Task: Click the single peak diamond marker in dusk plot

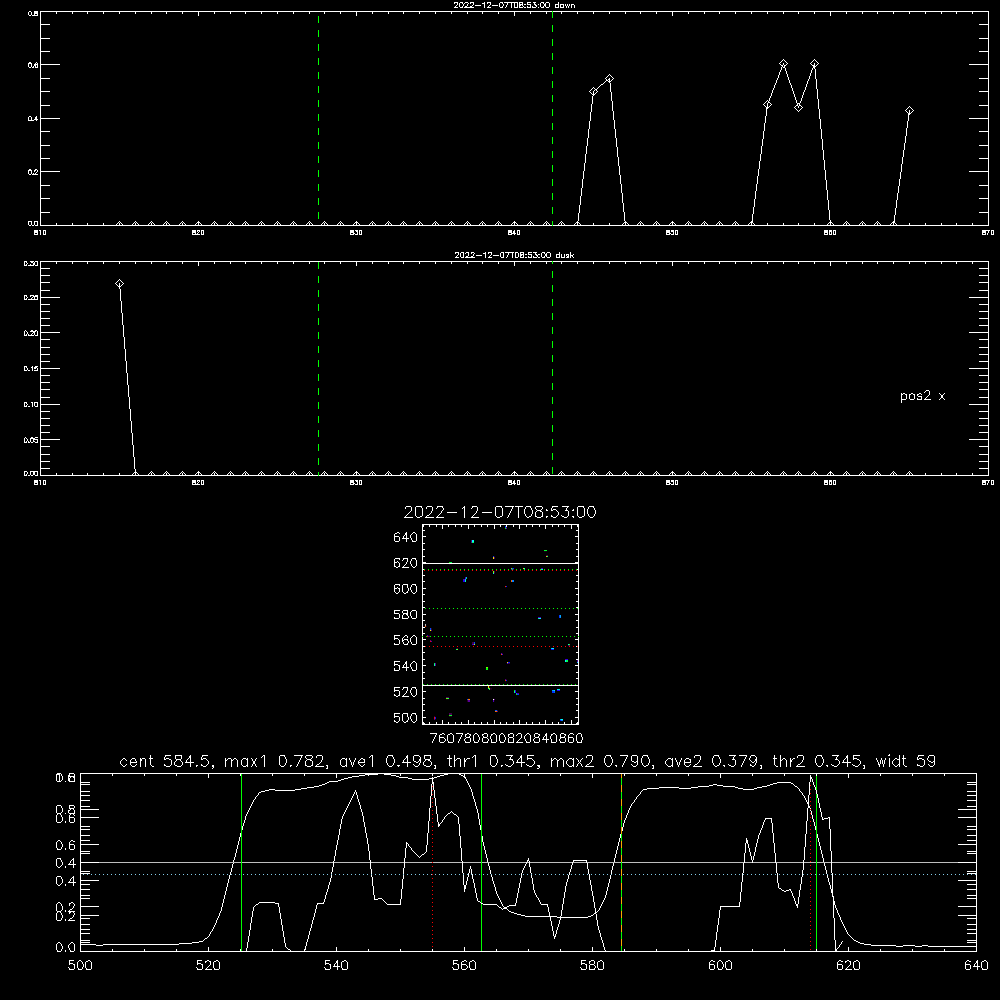Action: pyautogui.click(x=119, y=284)
